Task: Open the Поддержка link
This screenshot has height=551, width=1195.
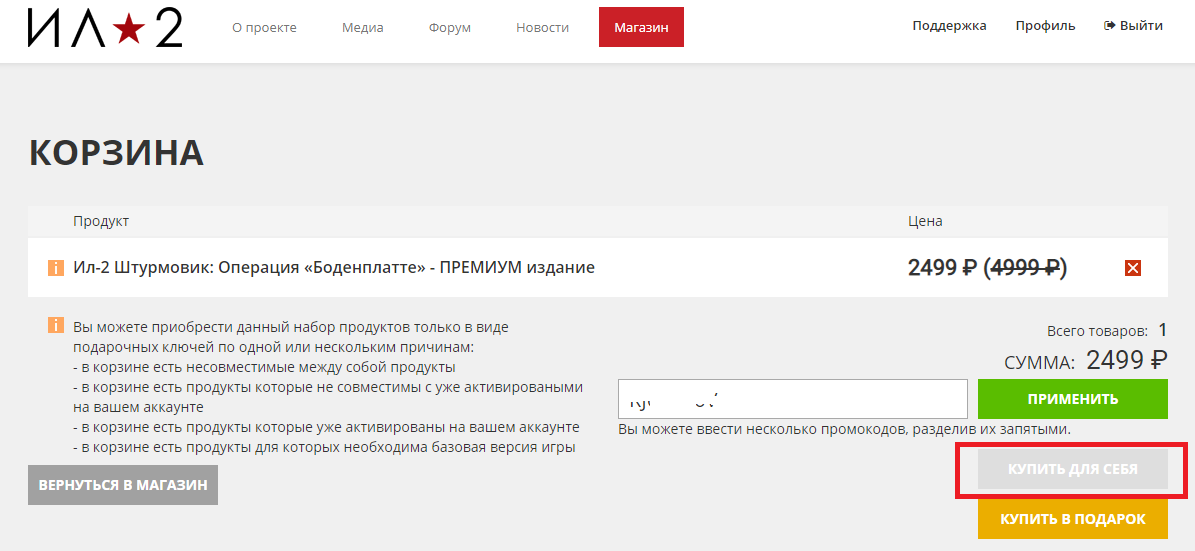Action: pos(950,26)
